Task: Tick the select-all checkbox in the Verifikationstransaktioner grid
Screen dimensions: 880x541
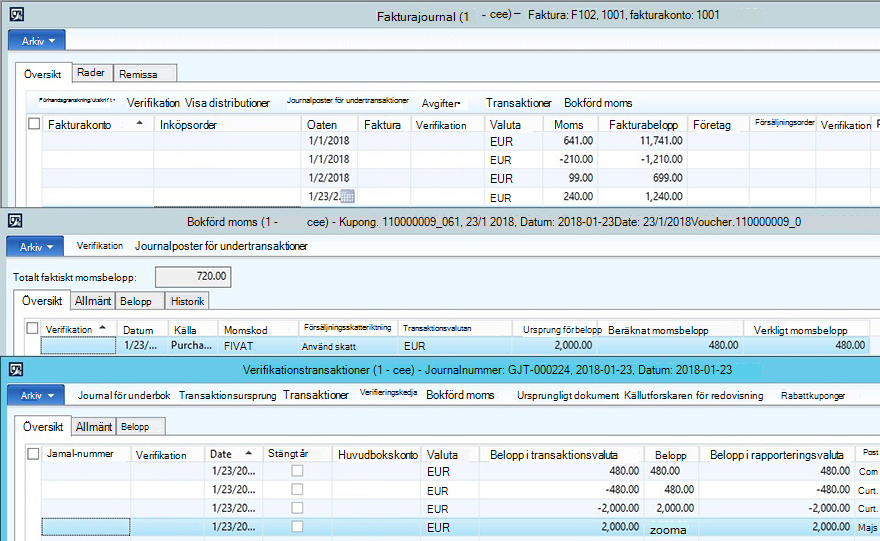Action: point(33,453)
